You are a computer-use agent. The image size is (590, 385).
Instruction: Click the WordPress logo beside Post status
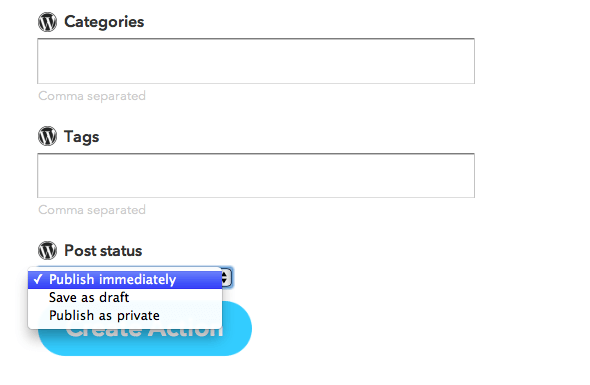(47, 250)
